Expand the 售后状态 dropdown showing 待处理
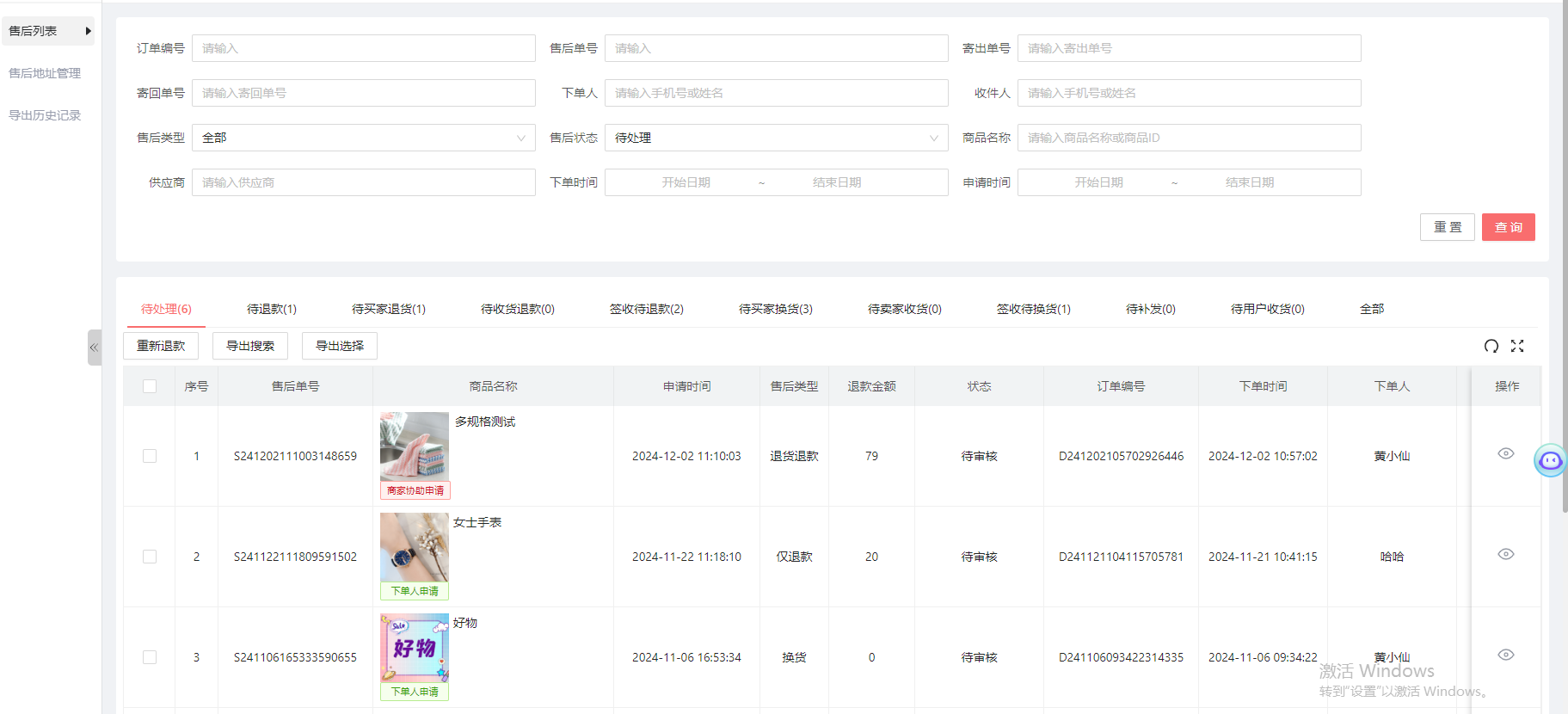This screenshot has height=714, width=1568. (776, 138)
